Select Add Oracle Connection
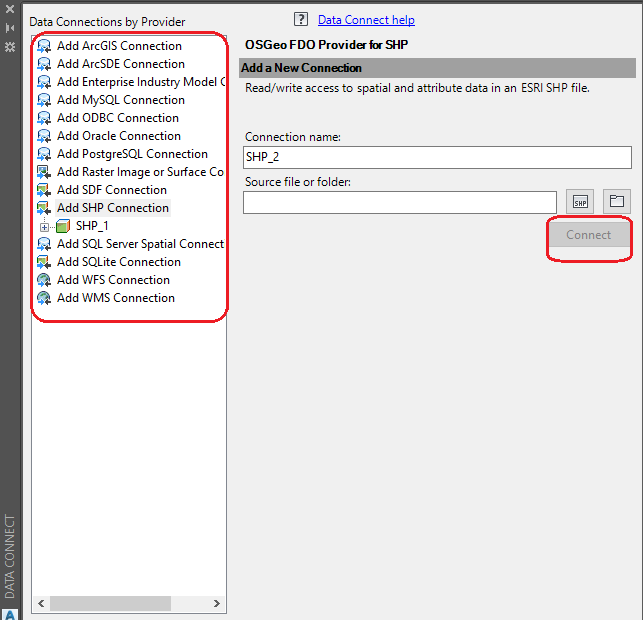643x620 pixels. [119, 136]
